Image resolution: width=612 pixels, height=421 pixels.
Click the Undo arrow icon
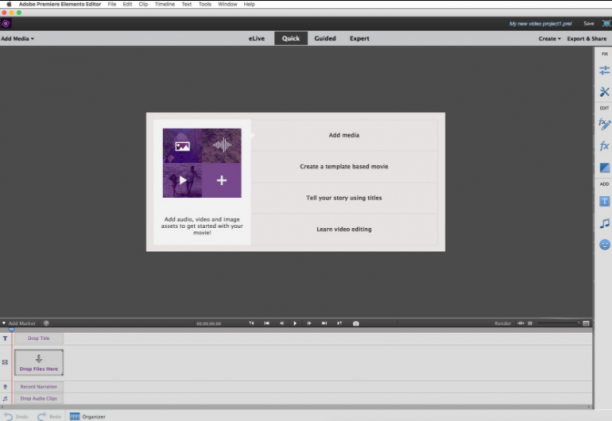8,416
